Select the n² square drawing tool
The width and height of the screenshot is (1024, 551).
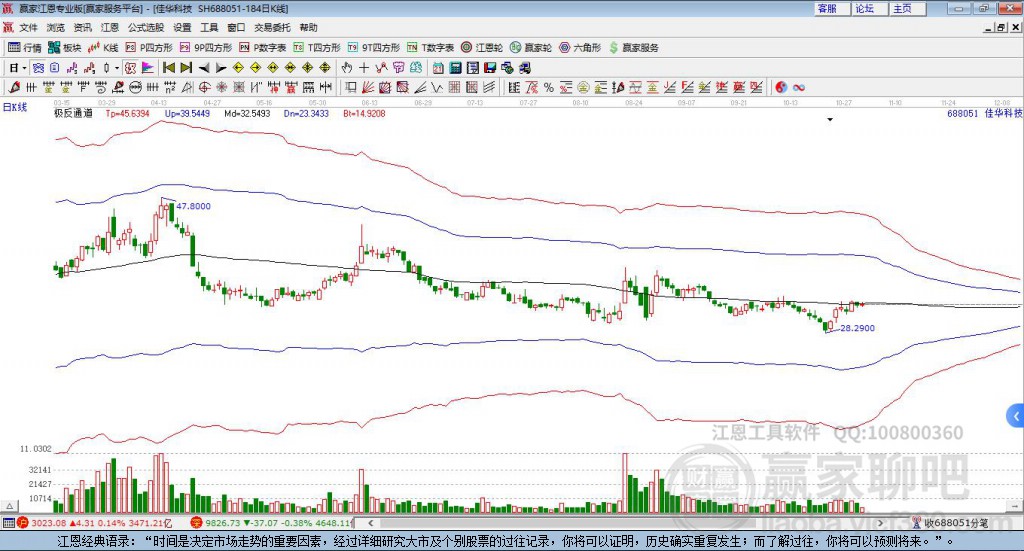tap(170, 87)
